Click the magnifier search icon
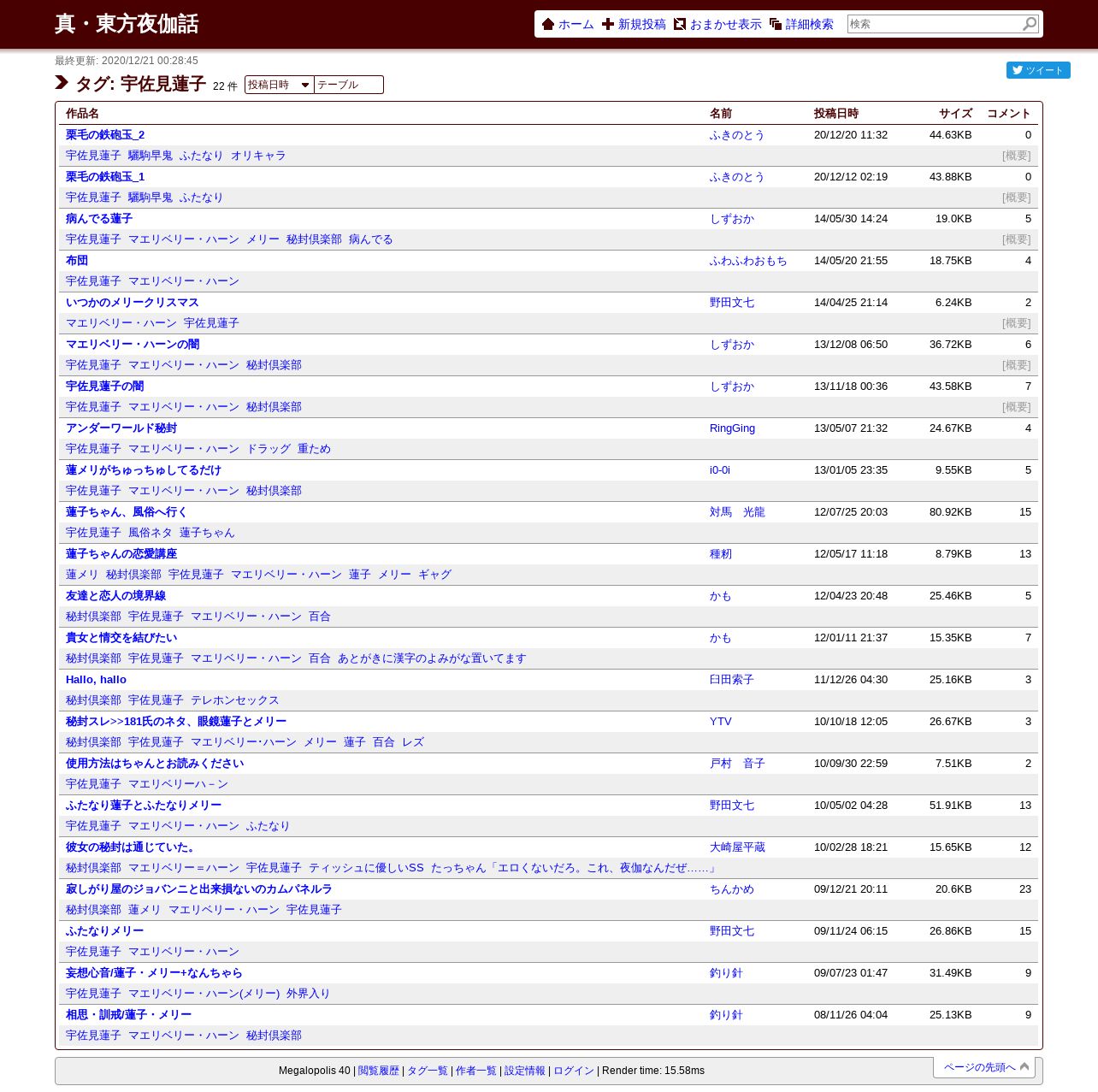Image resolution: width=1098 pixels, height=1092 pixels. [1030, 24]
